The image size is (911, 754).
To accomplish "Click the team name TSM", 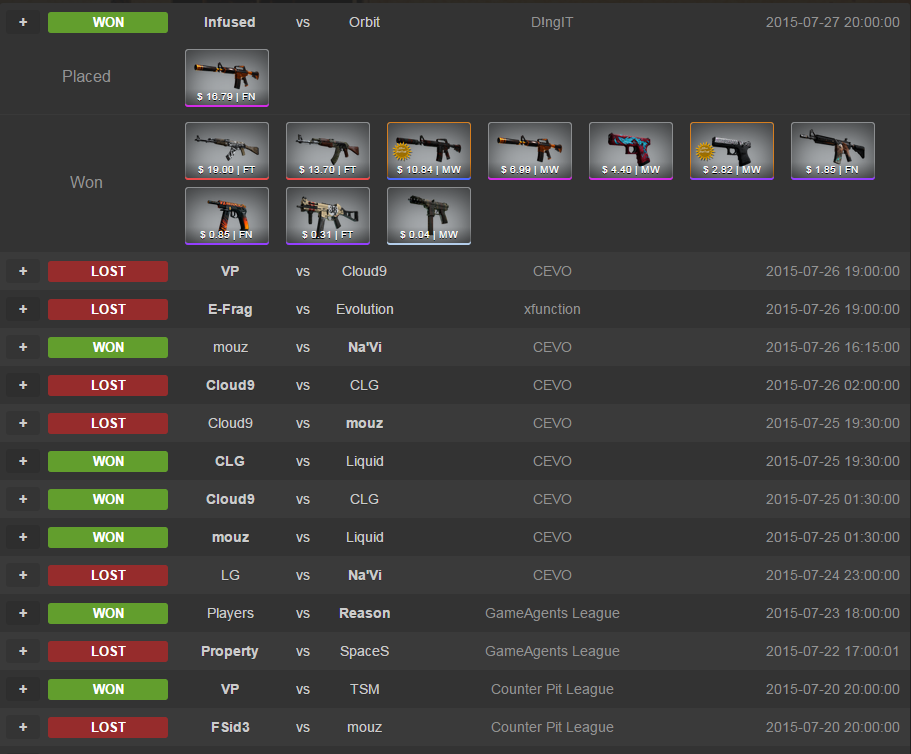I will click(x=364, y=690).
